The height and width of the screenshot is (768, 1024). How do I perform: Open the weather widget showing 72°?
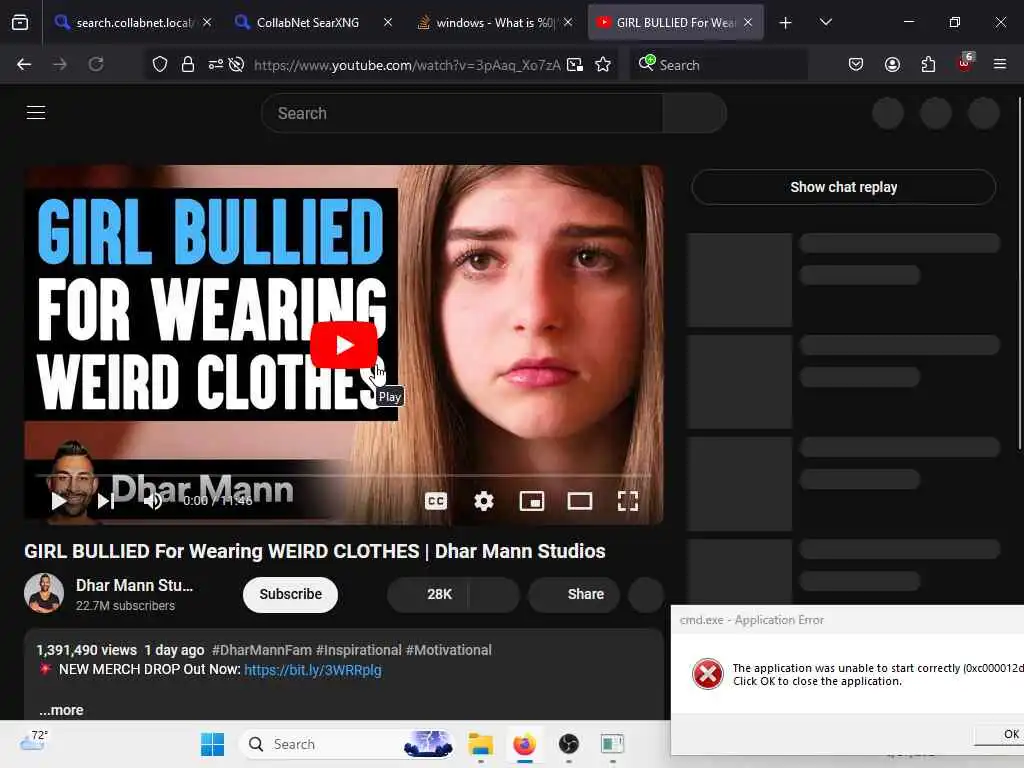click(x=34, y=741)
